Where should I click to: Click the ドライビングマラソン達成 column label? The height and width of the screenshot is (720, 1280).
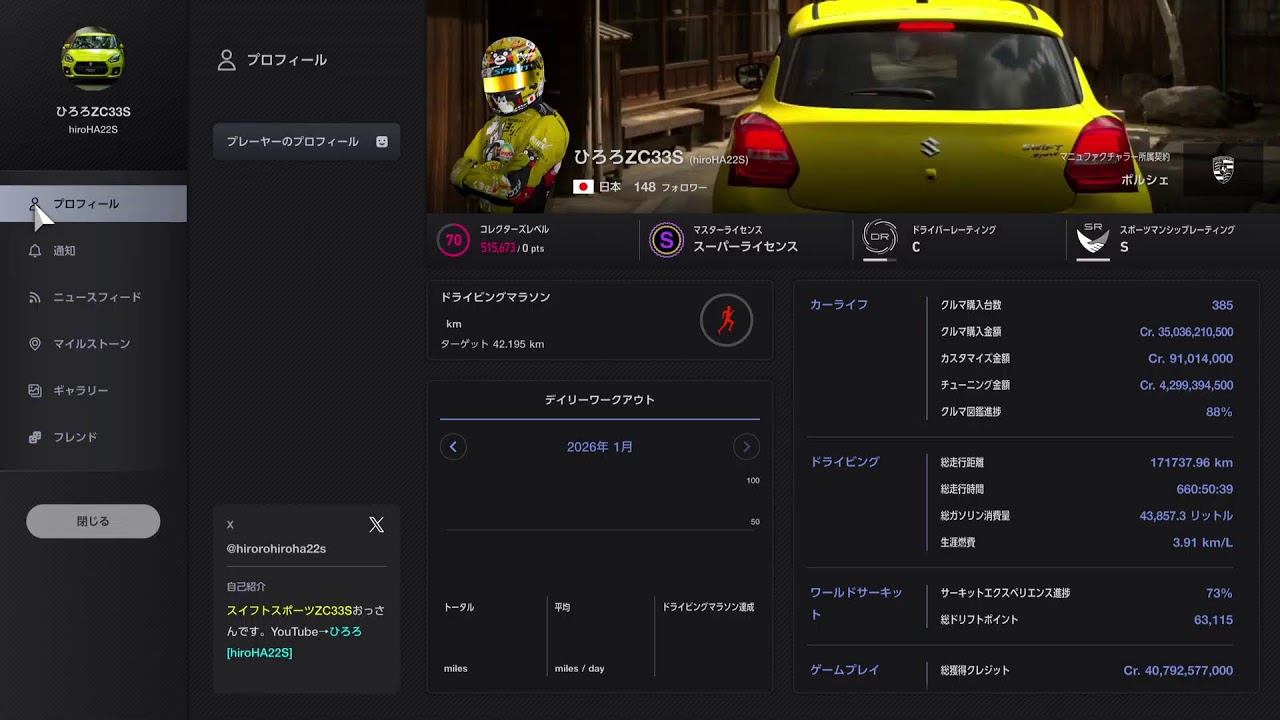pos(708,607)
